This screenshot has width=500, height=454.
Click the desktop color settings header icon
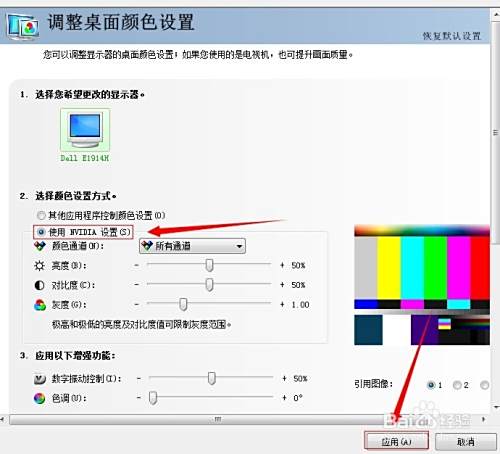[x=23, y=26]
